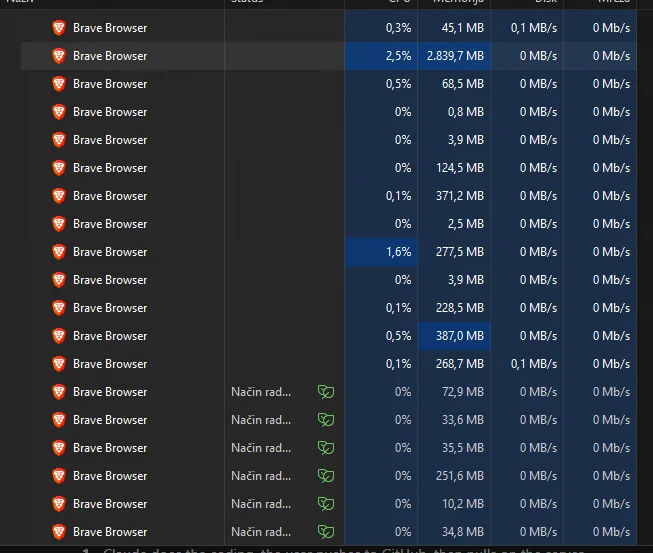Select the 68,5 MB memory cell

tap(454, 84)
